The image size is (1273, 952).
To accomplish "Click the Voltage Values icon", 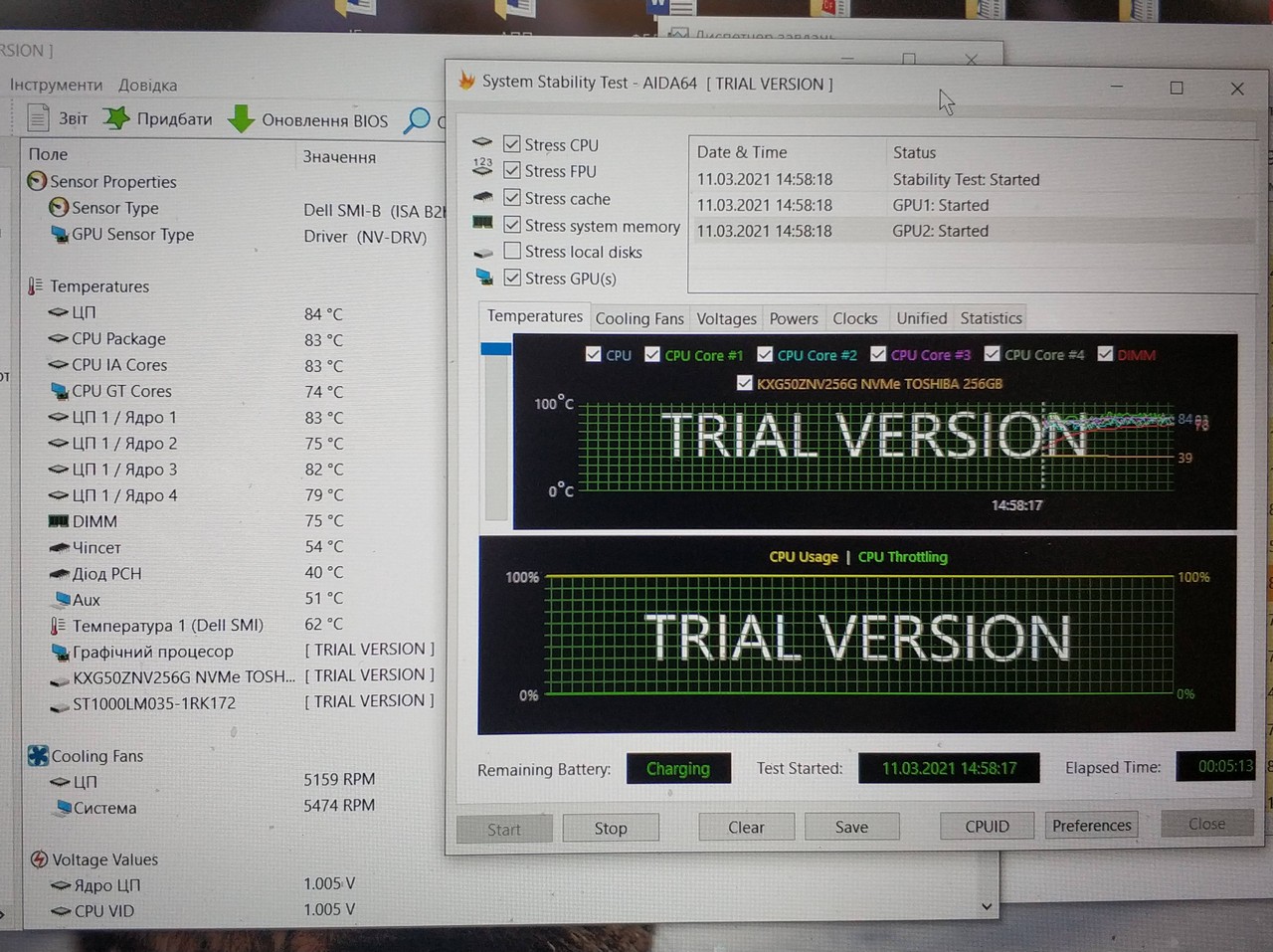I will pyautogui.click(x=39, y=859).
